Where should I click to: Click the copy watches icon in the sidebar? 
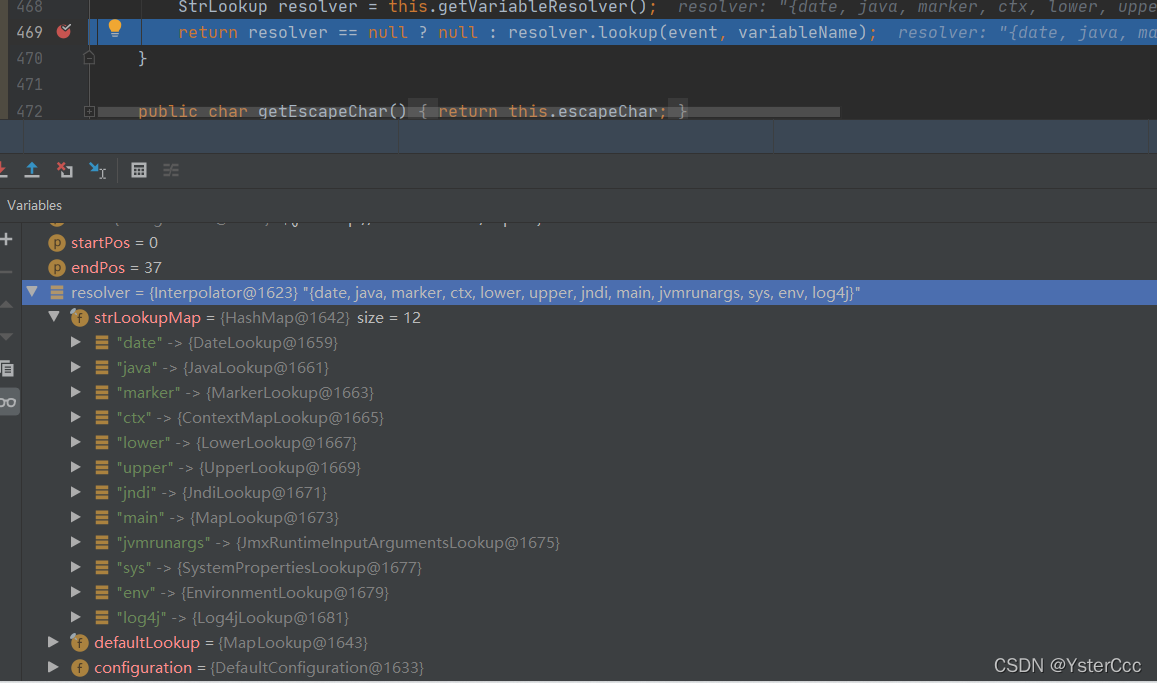(7, 368)
